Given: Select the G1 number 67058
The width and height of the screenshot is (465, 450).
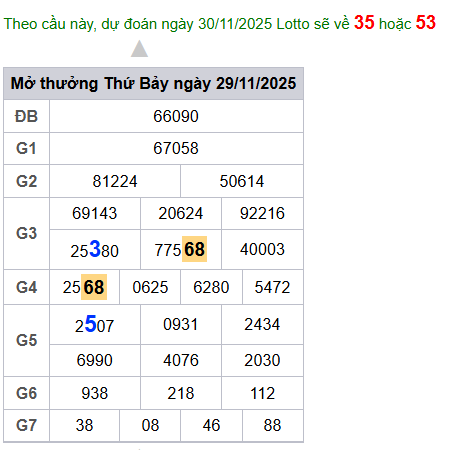Looking at the screenshot, I should [176, 148].
